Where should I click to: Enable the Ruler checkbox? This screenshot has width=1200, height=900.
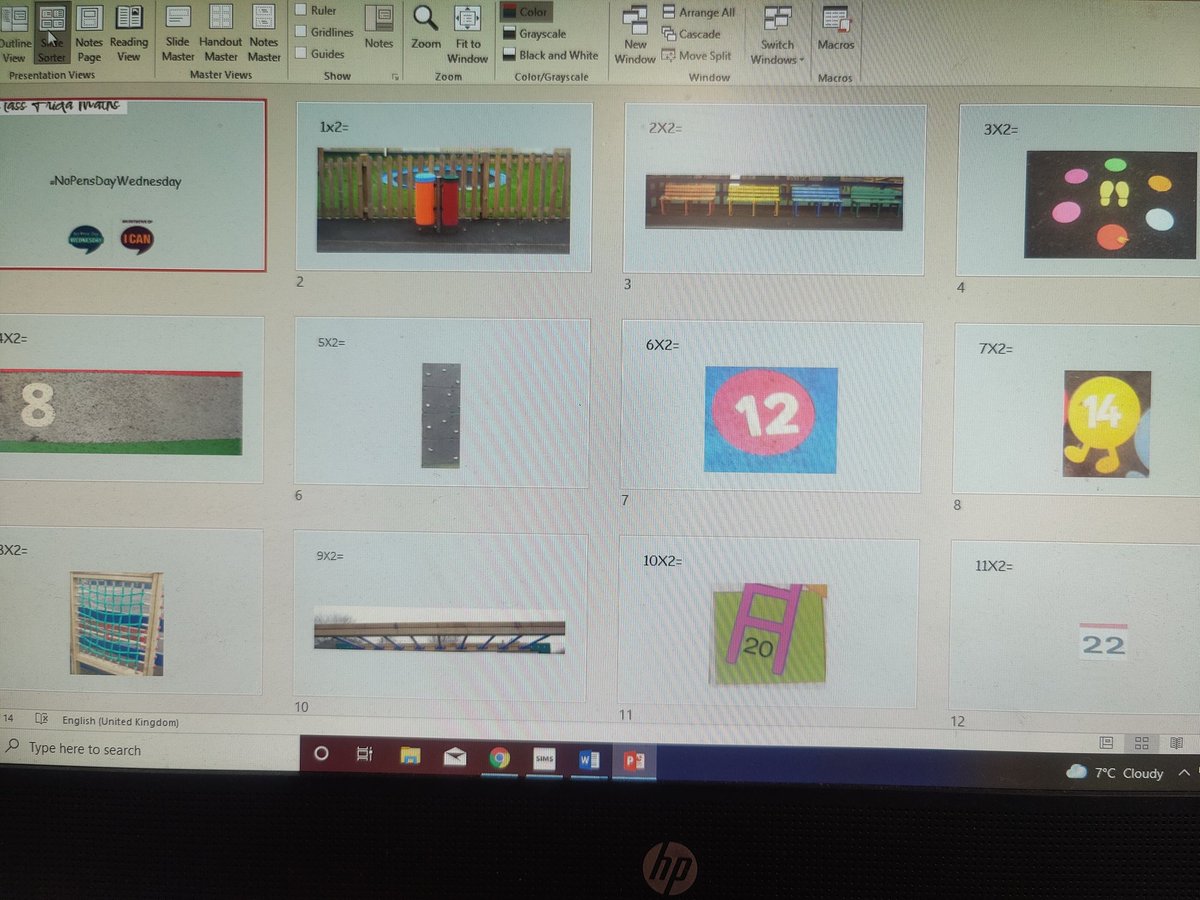315,10
